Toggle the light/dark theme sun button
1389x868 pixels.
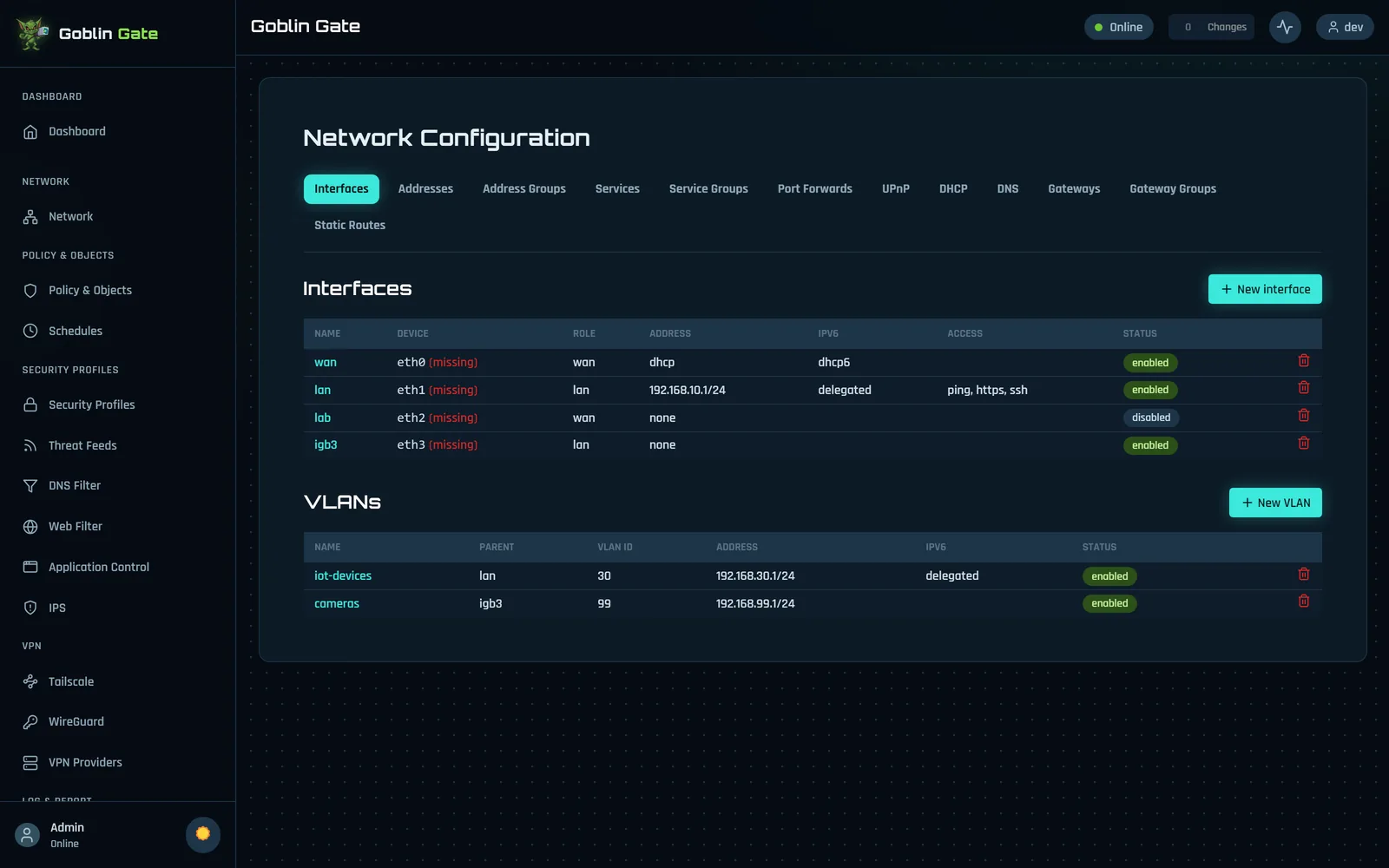point(203,834)
